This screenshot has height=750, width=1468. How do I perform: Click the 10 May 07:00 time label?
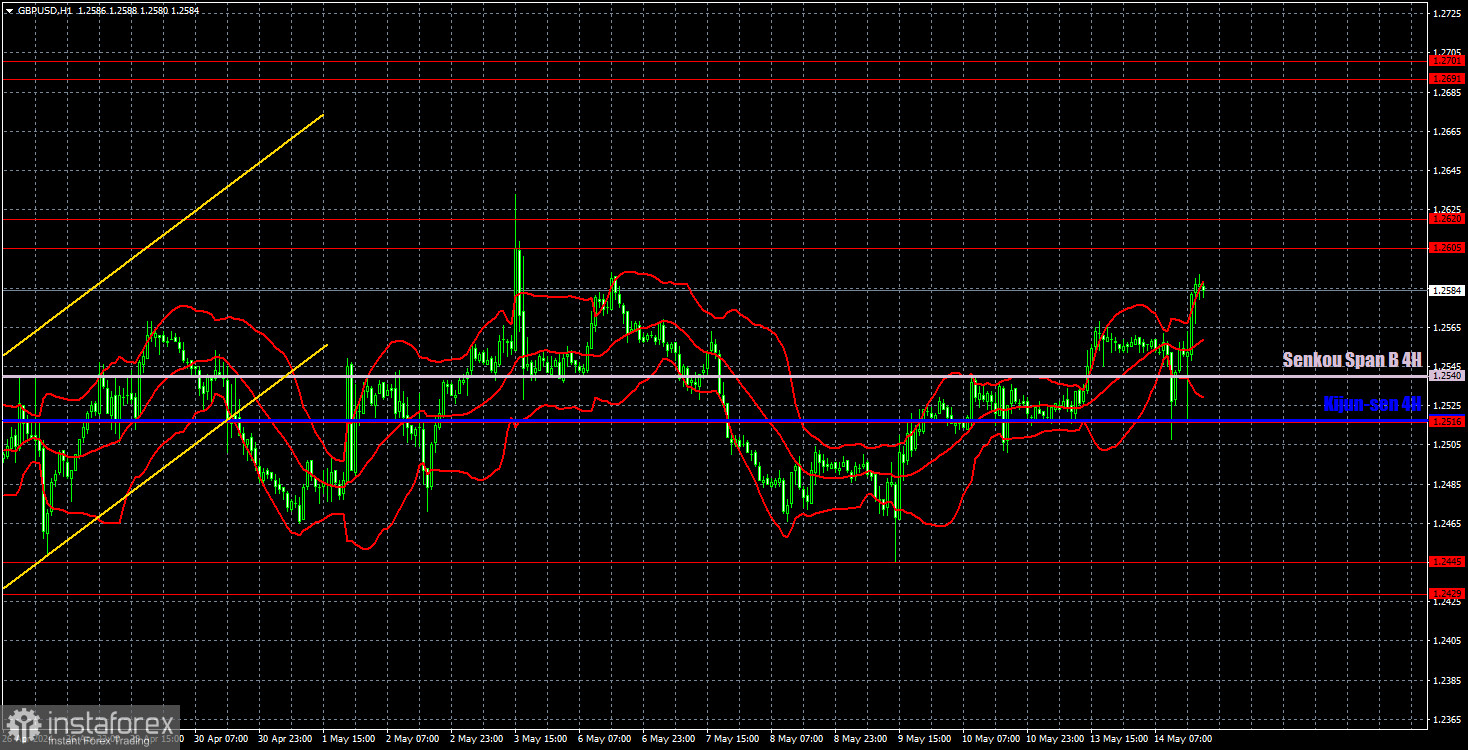click(992, 740)
